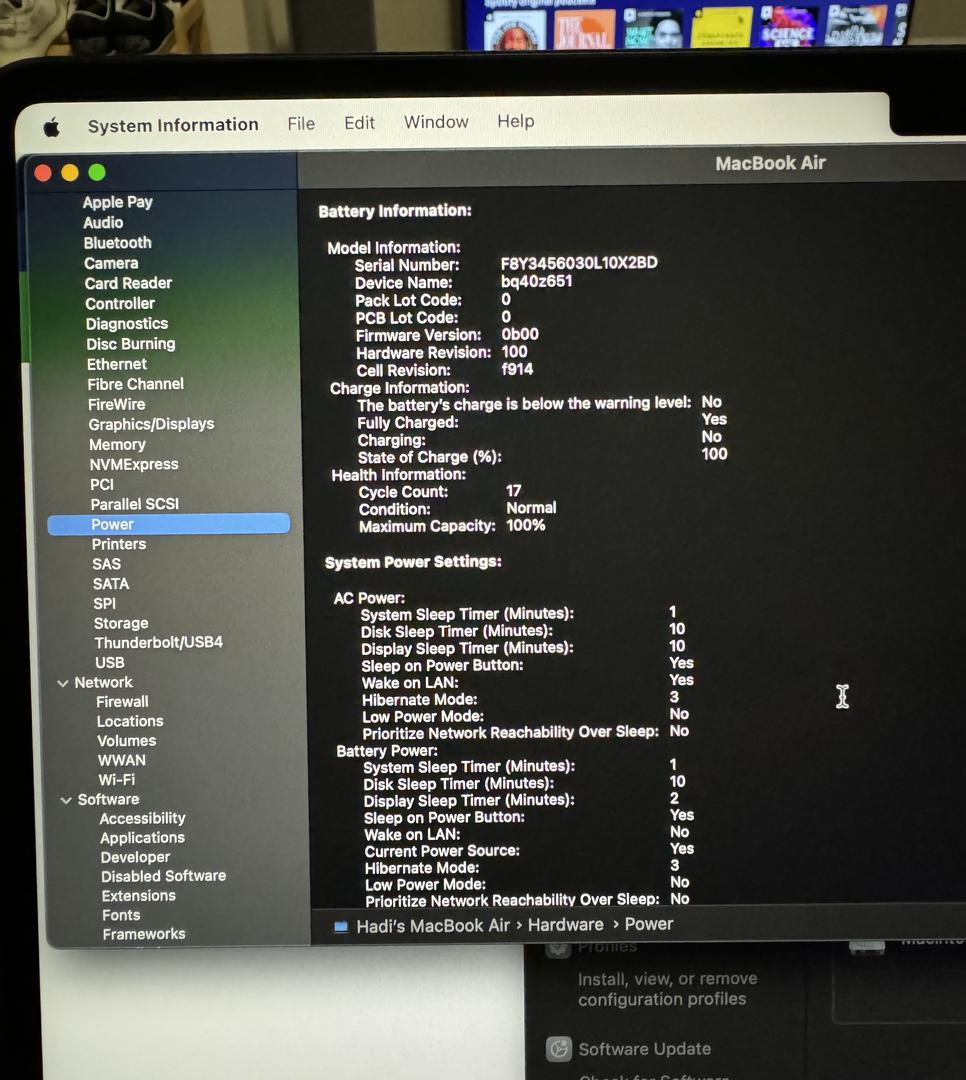Select the highlighted Power sidebar item

click(x=169, y=524)
